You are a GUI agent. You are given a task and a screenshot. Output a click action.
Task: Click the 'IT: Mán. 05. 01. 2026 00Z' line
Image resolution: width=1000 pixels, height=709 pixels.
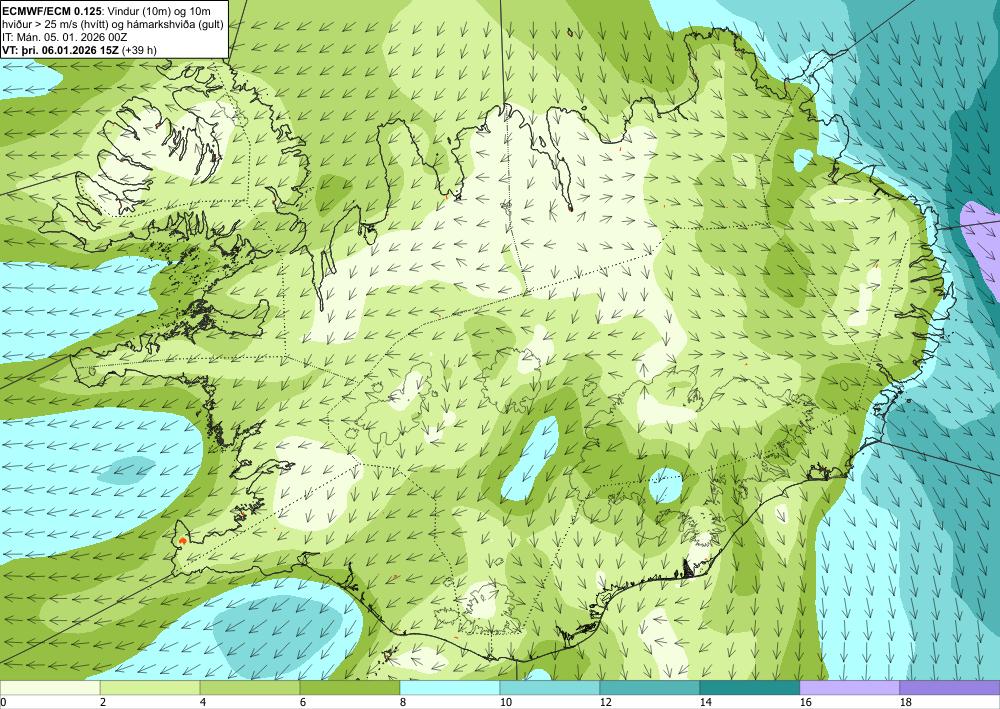pyautogui.click(x=64, y=37)
